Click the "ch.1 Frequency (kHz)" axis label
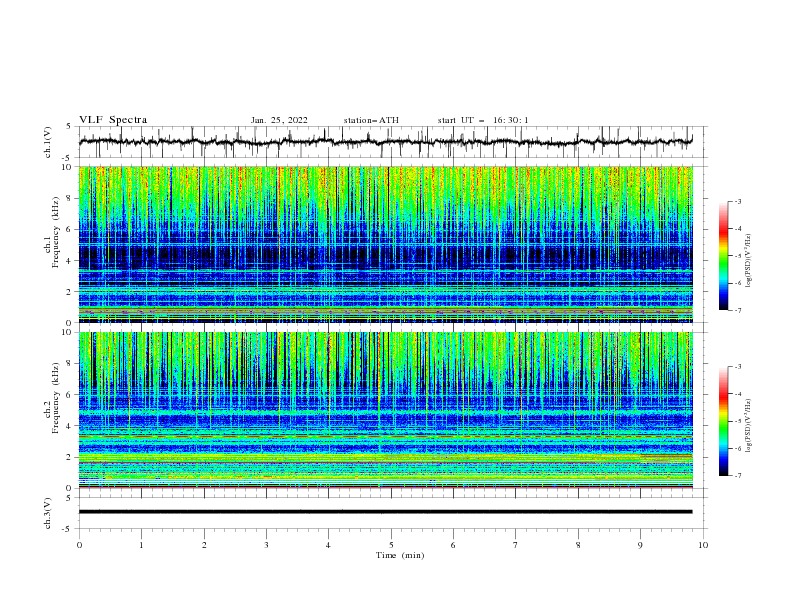The height and width of the screenshot is (612, 792). pyautogui.click(x=52, y=233)
